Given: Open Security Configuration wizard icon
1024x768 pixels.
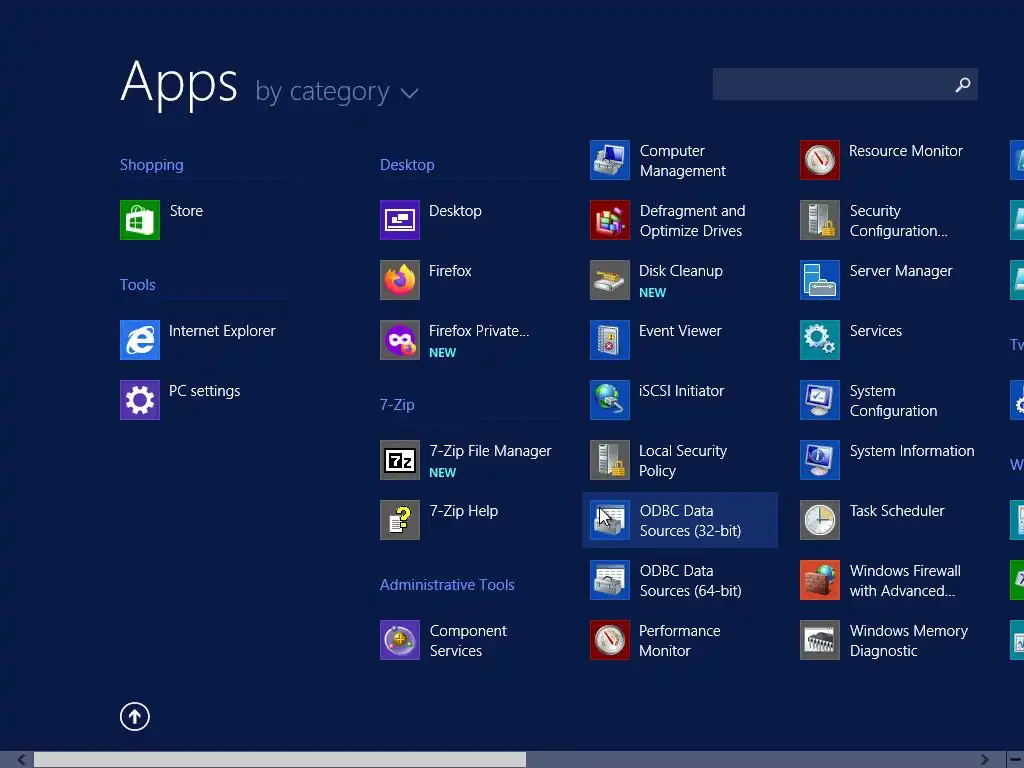Looking at the screenshot, I should click(x=820, y=220).
